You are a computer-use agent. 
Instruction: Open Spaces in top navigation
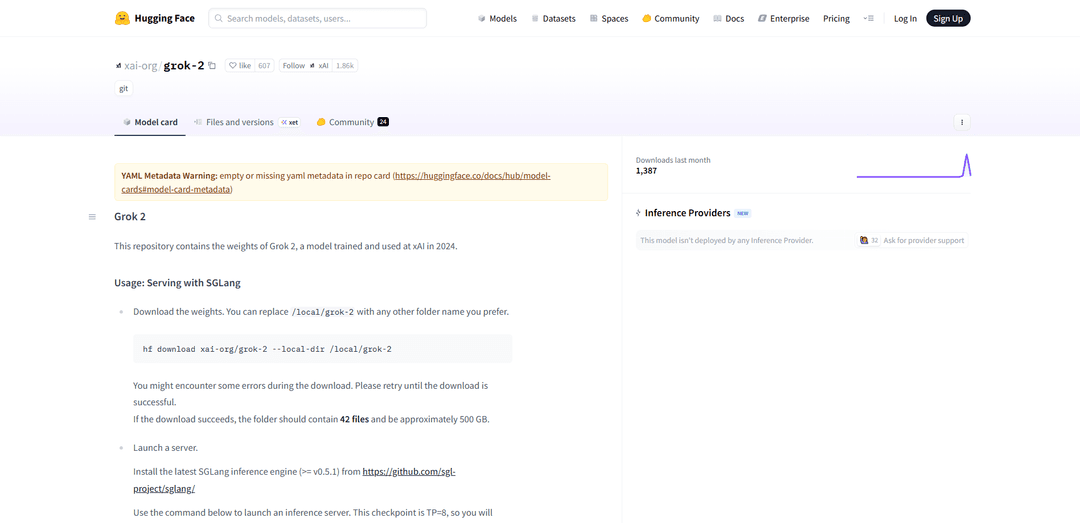[609, 19]
